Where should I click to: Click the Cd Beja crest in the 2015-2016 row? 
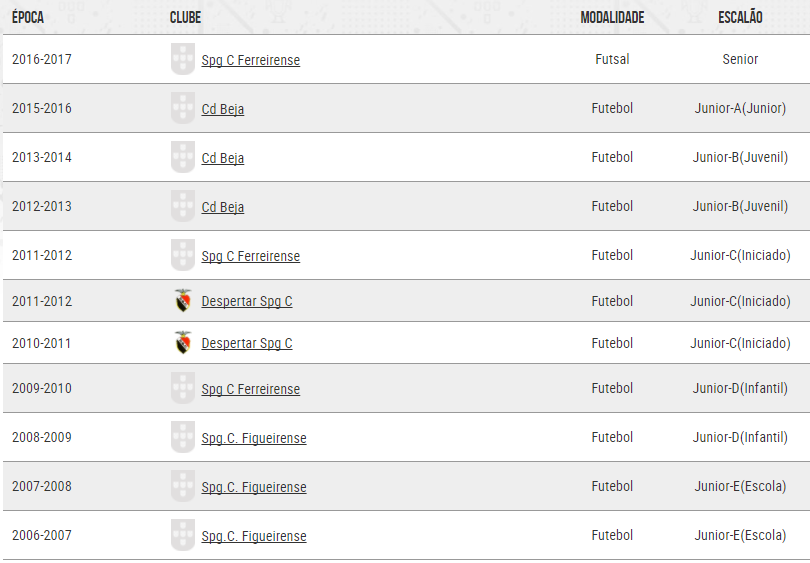pyautogui.click(x=182, y=108)
